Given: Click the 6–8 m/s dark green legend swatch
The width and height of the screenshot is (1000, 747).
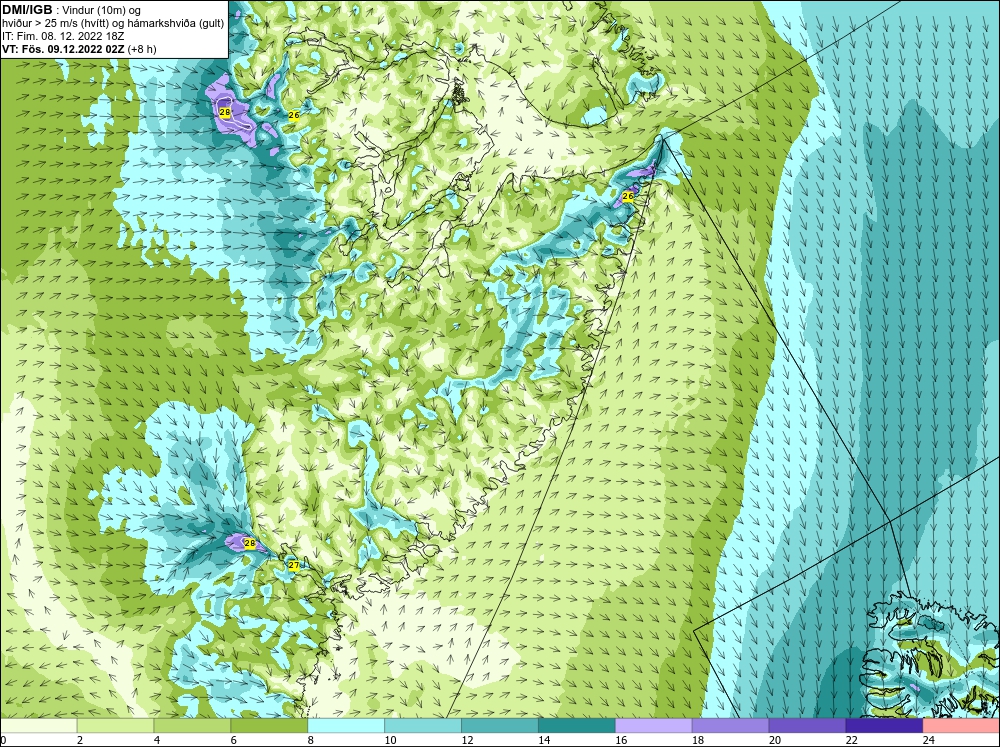Looking at the screenshot, I should (x=269, y=726).
